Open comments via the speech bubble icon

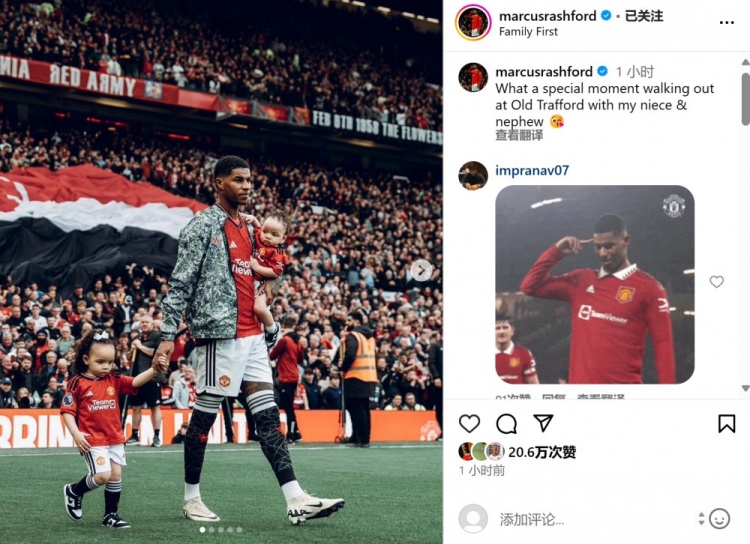tap(506, 423)
